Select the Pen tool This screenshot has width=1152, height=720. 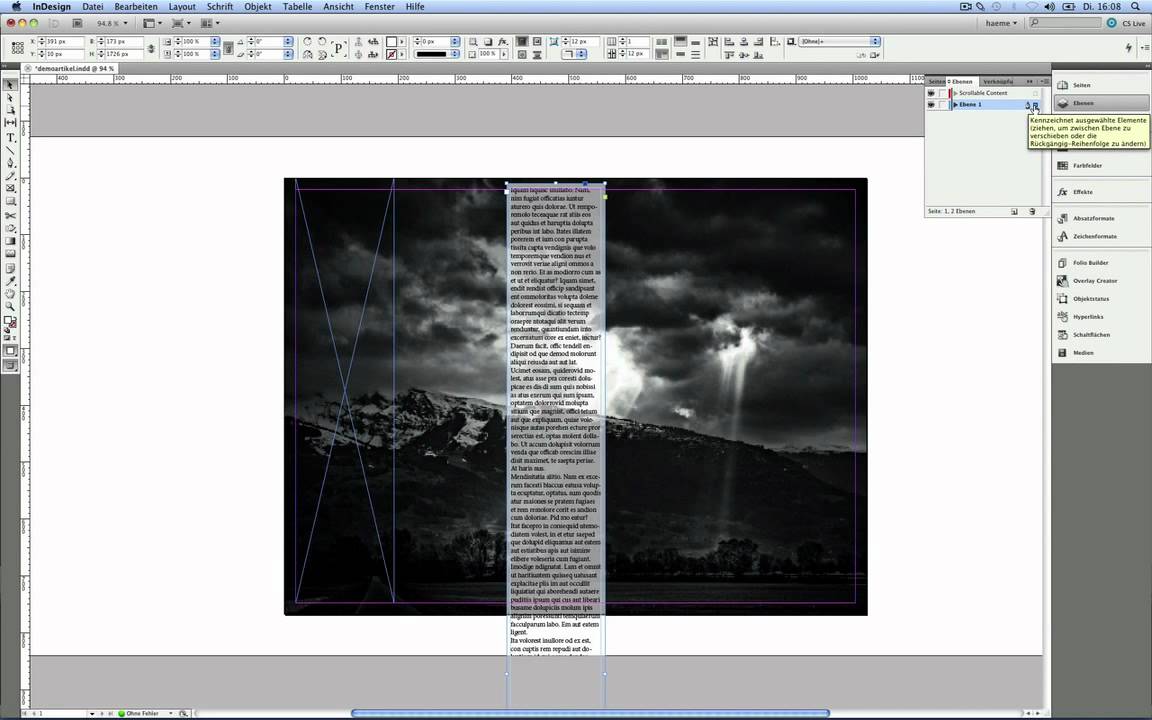(x=10, y=162)
